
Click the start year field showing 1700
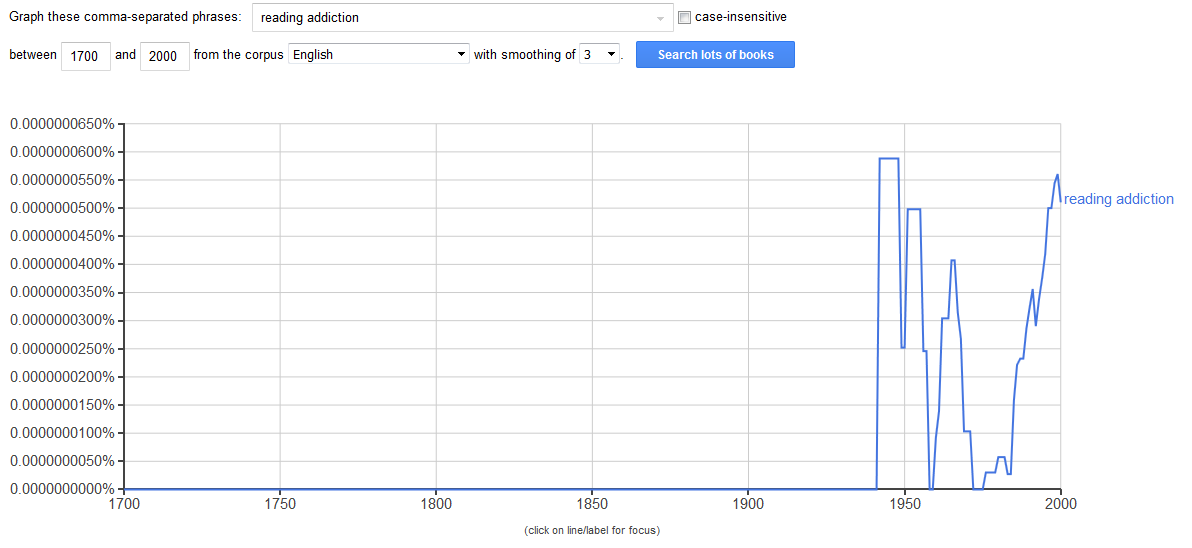[85, 56]
